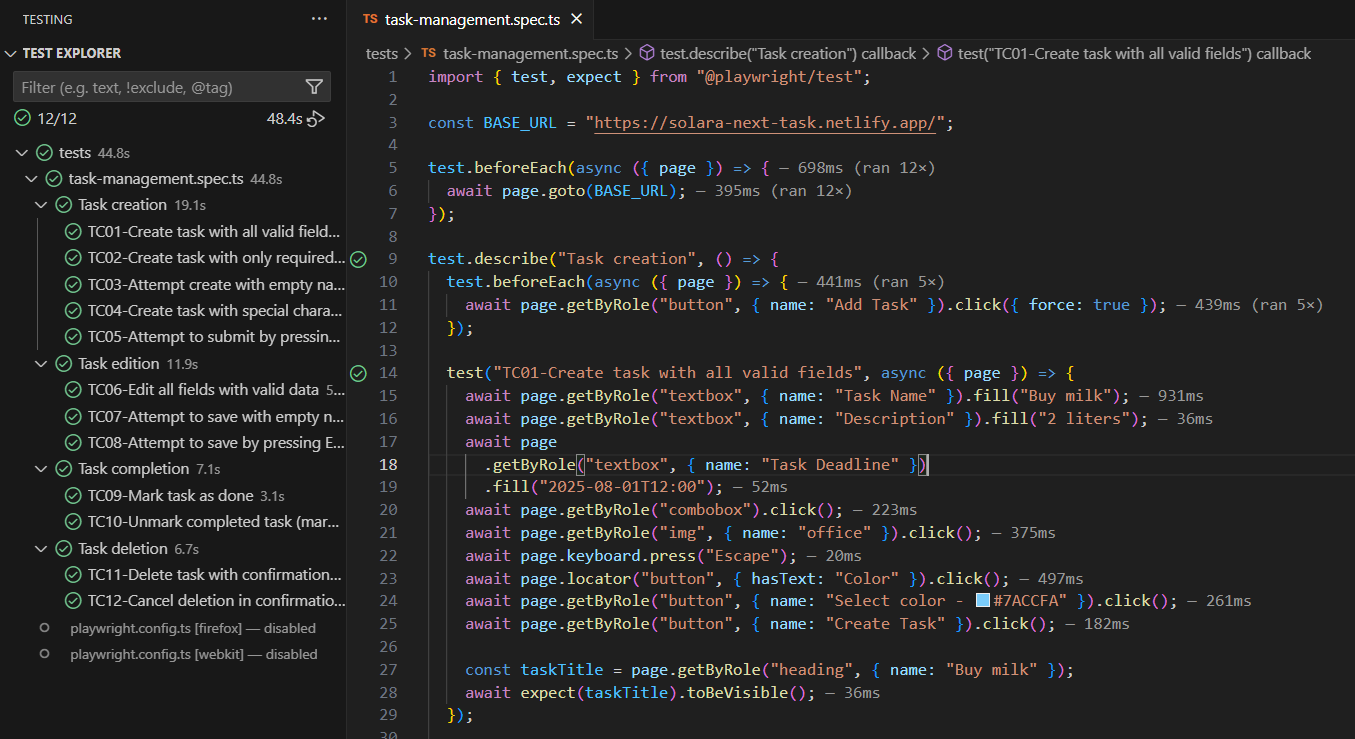Select playwright.config.ts [firefox] disabled entry
The image size is (1355, 739).
coord(193,628)
